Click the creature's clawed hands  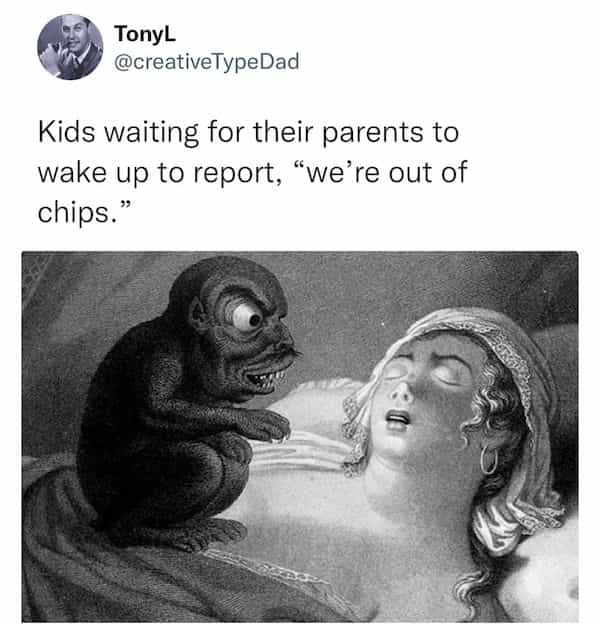coord(266,426)
